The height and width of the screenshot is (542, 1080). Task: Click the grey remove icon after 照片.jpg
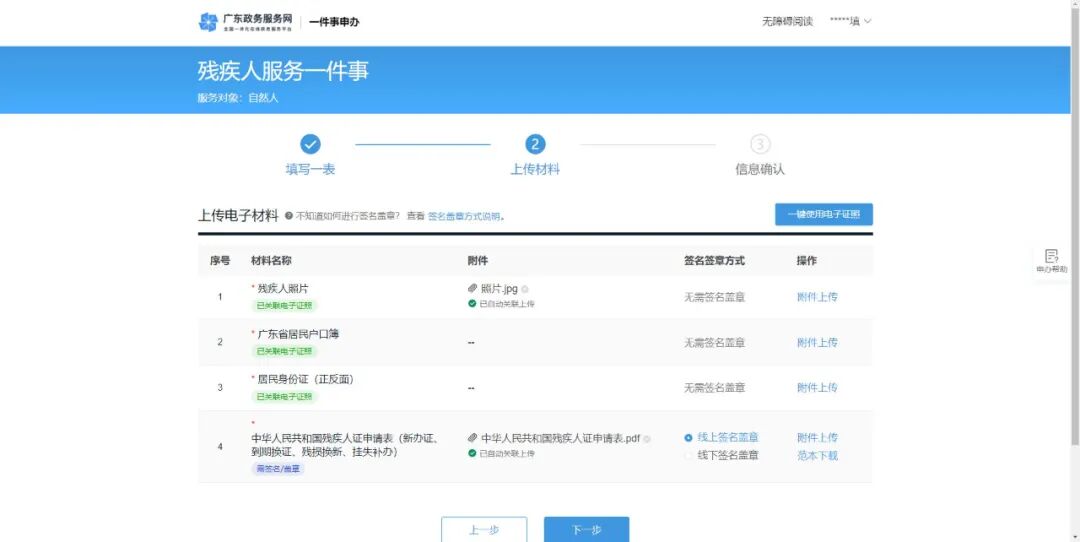525,289
